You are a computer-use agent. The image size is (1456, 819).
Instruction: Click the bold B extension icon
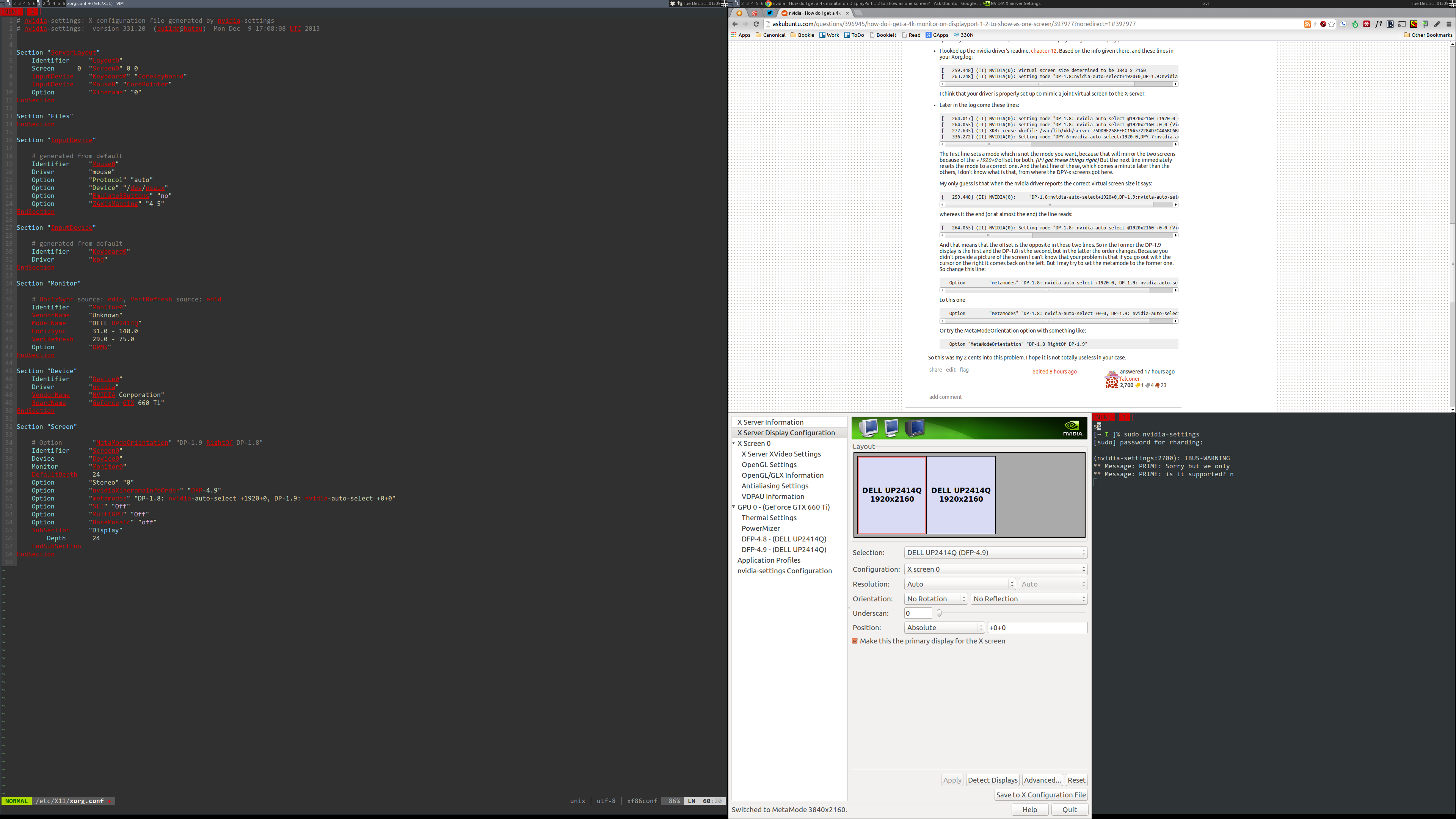coord(1390,24)
